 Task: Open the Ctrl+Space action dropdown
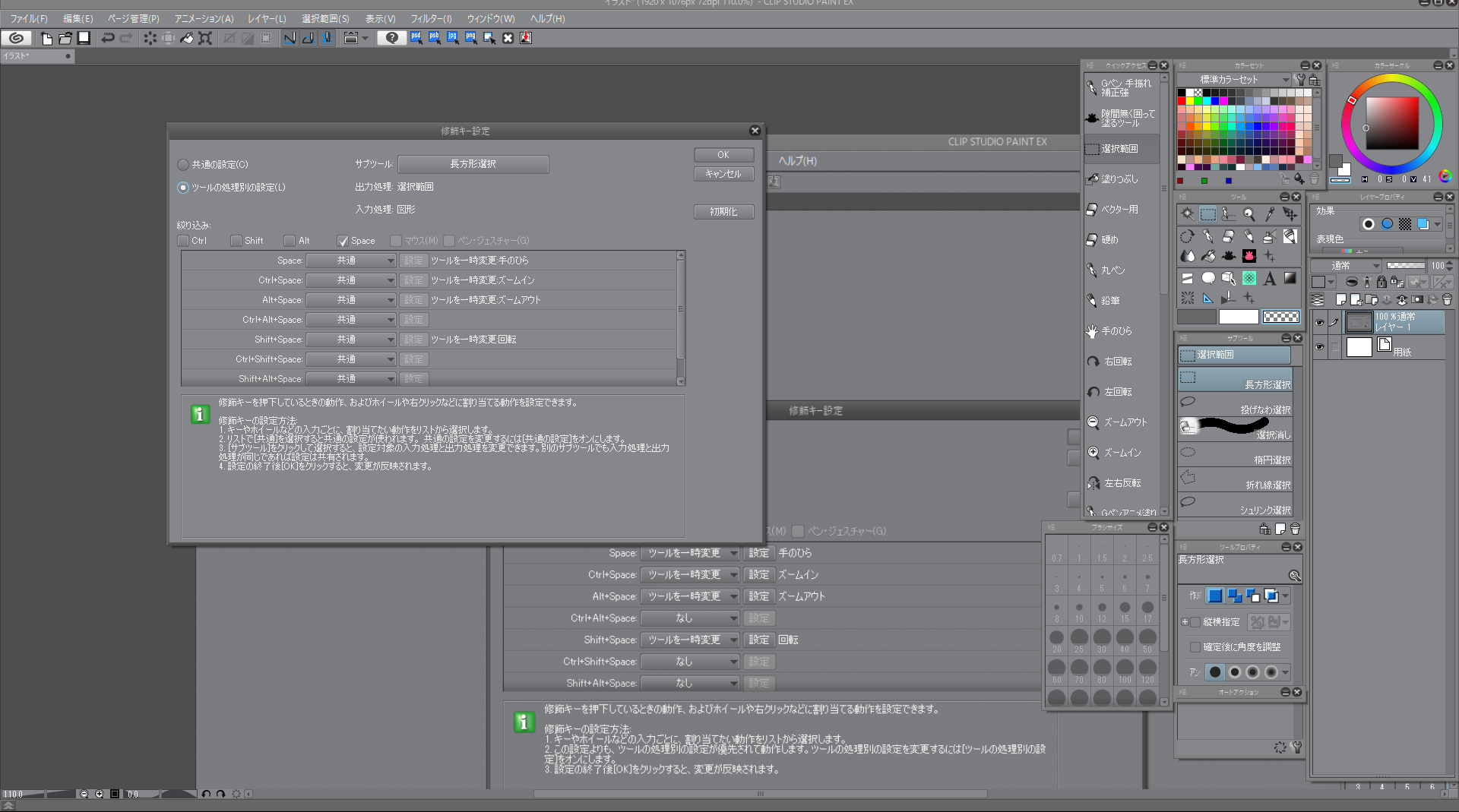coord(351,280)
